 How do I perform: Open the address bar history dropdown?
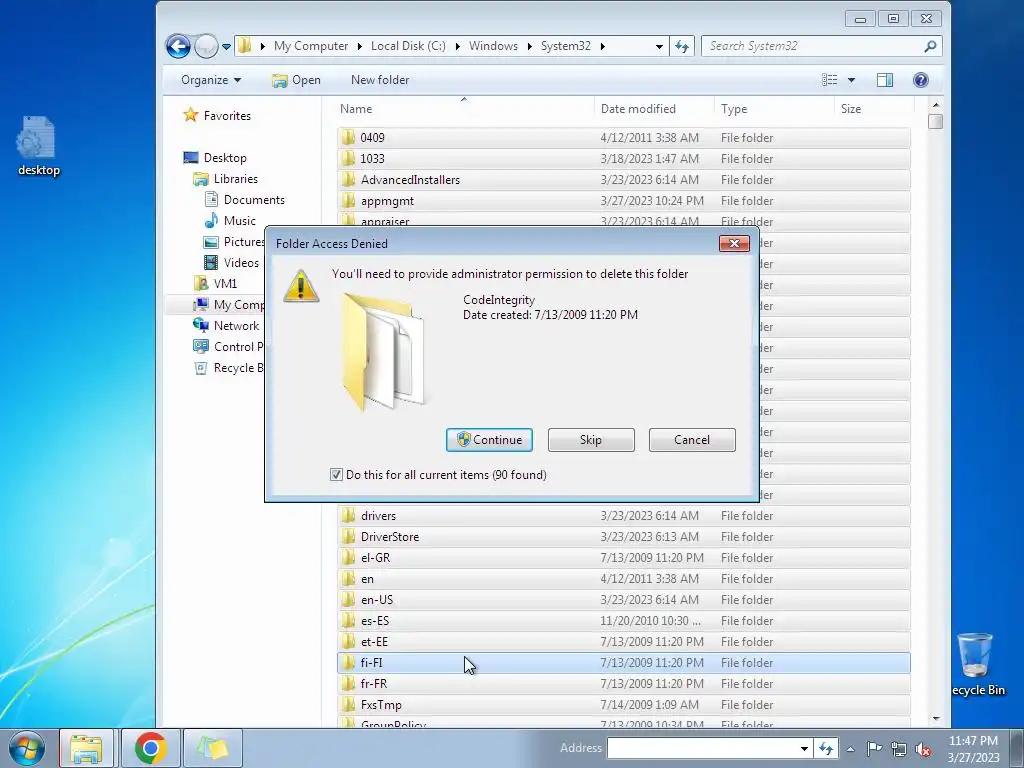(659, 46)
